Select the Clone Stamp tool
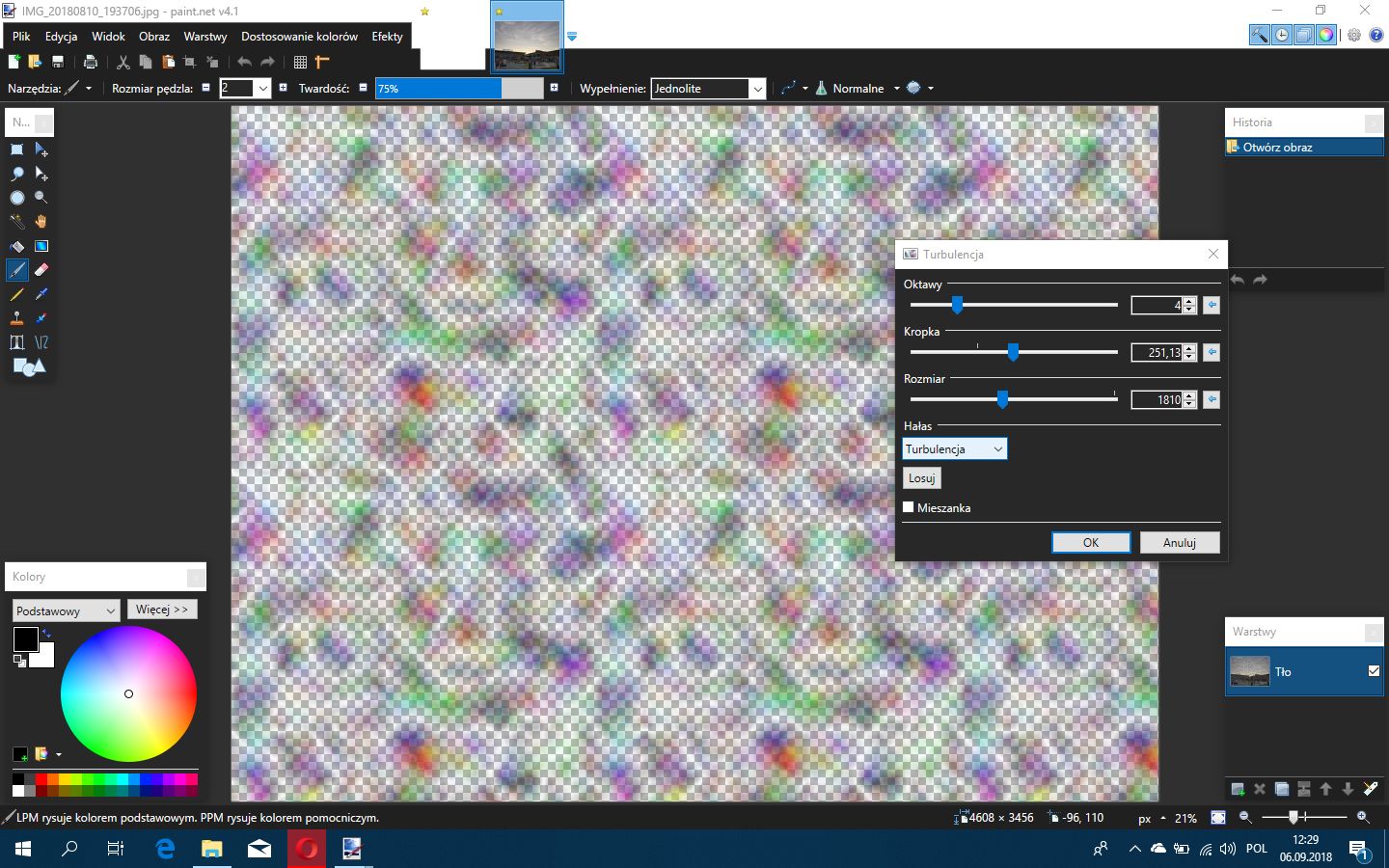Viewport: 1389px width, 868px height. (17, 318)
